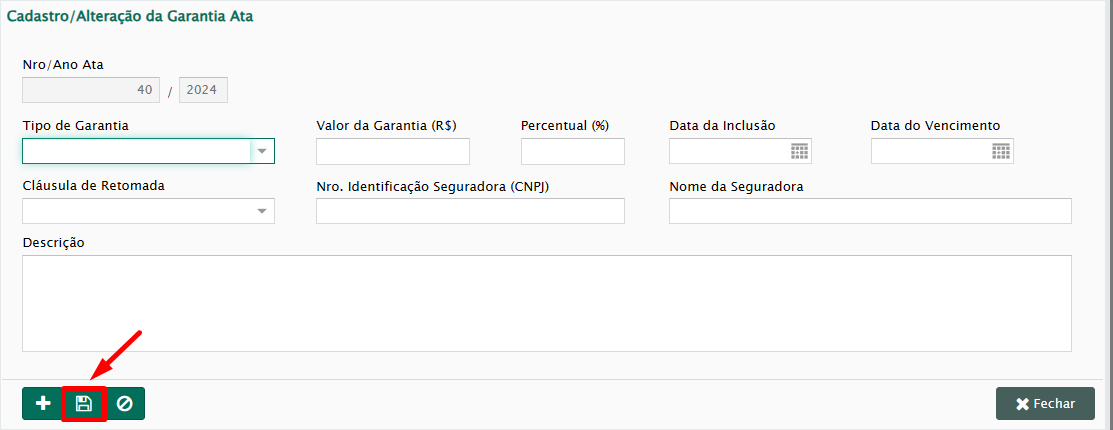Click the Tipo de Garantia text box
The image size is (1113, 430).
(136, 151)
